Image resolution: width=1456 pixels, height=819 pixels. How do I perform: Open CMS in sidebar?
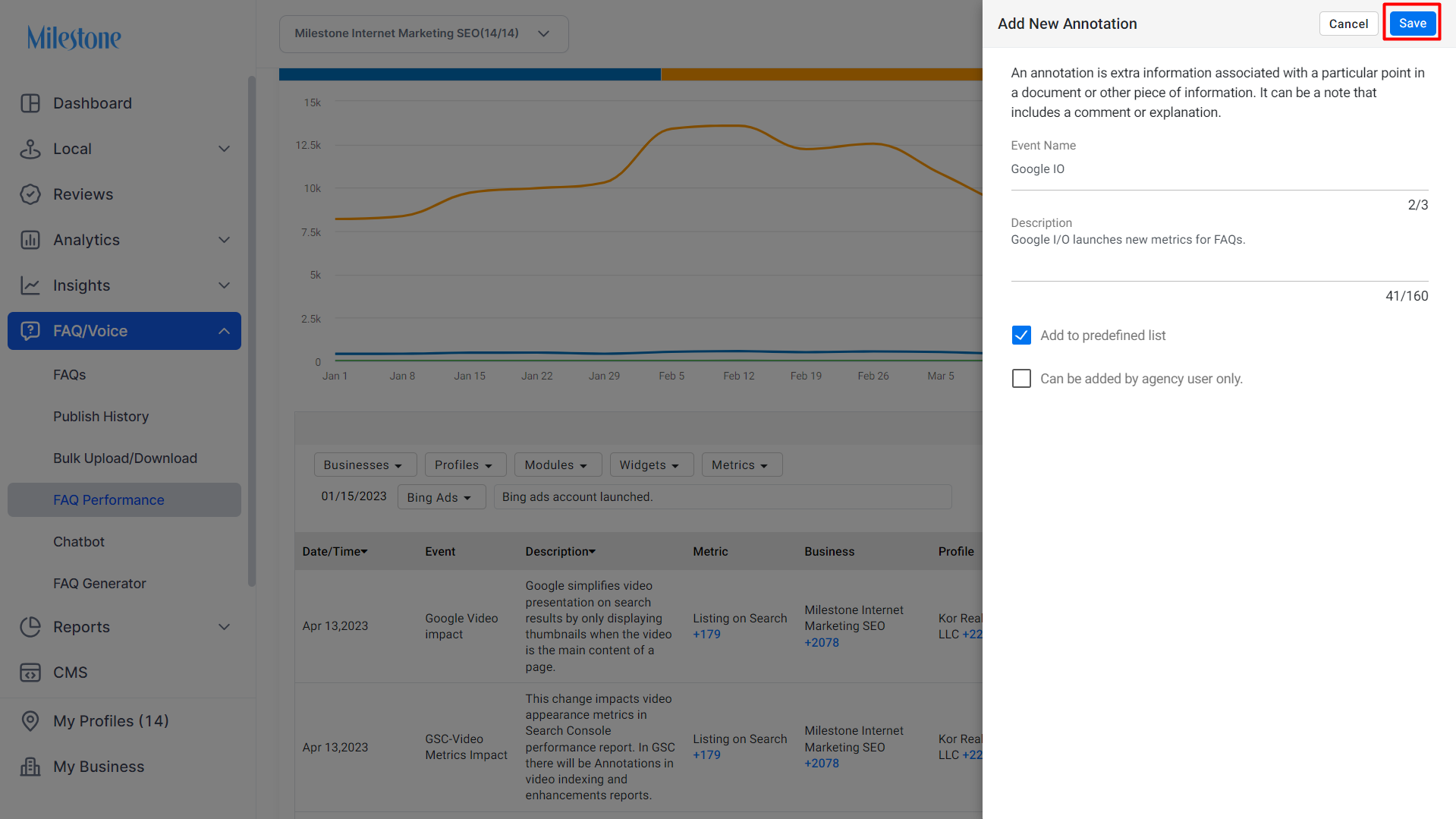point(124,673)
